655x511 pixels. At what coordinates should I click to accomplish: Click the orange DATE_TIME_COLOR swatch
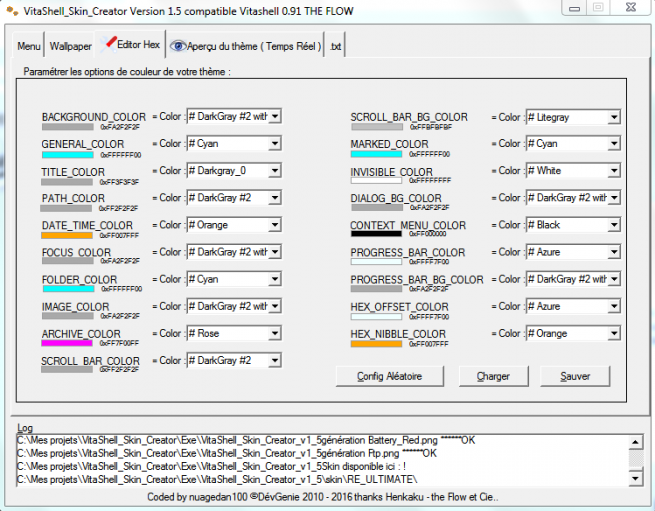point(67,235)
